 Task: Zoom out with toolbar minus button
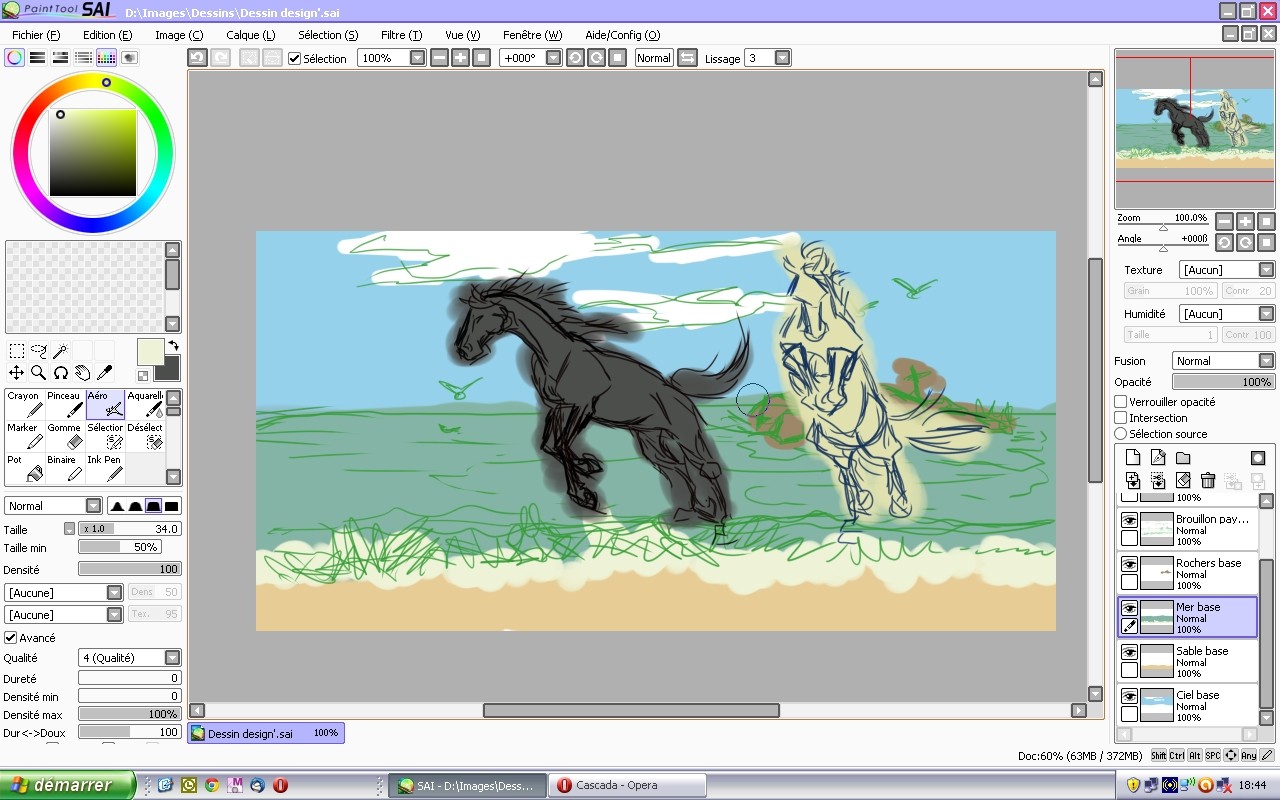pos(439,58)
